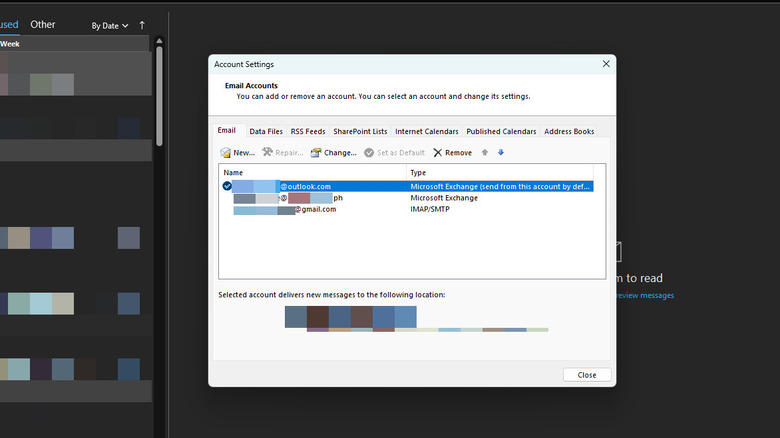Click Microsoft Exchange type in second row
This screenshot has width=780, height=438.
[x=444, y=198]
